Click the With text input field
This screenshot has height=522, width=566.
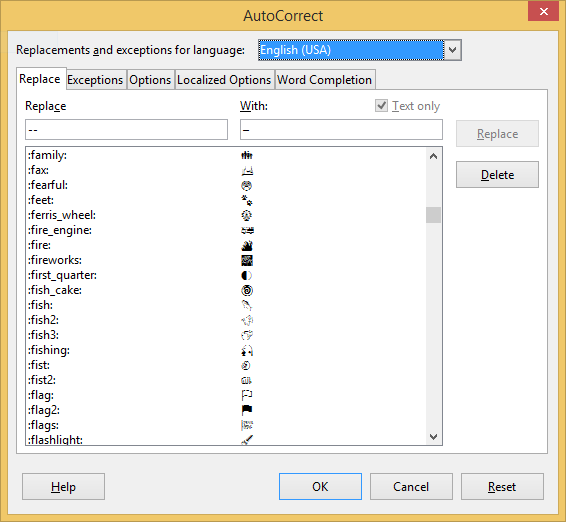pyautogui.click(x=341, y=130)
